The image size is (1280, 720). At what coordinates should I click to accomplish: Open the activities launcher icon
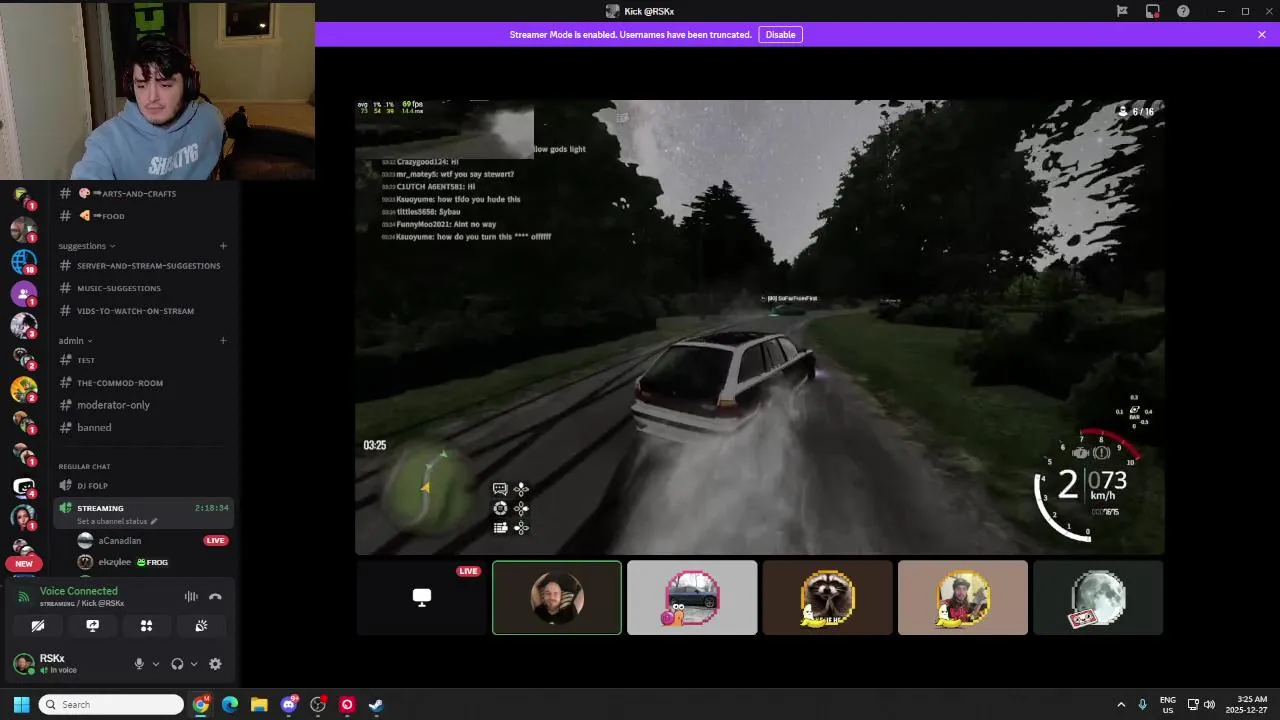click(147, 626)
